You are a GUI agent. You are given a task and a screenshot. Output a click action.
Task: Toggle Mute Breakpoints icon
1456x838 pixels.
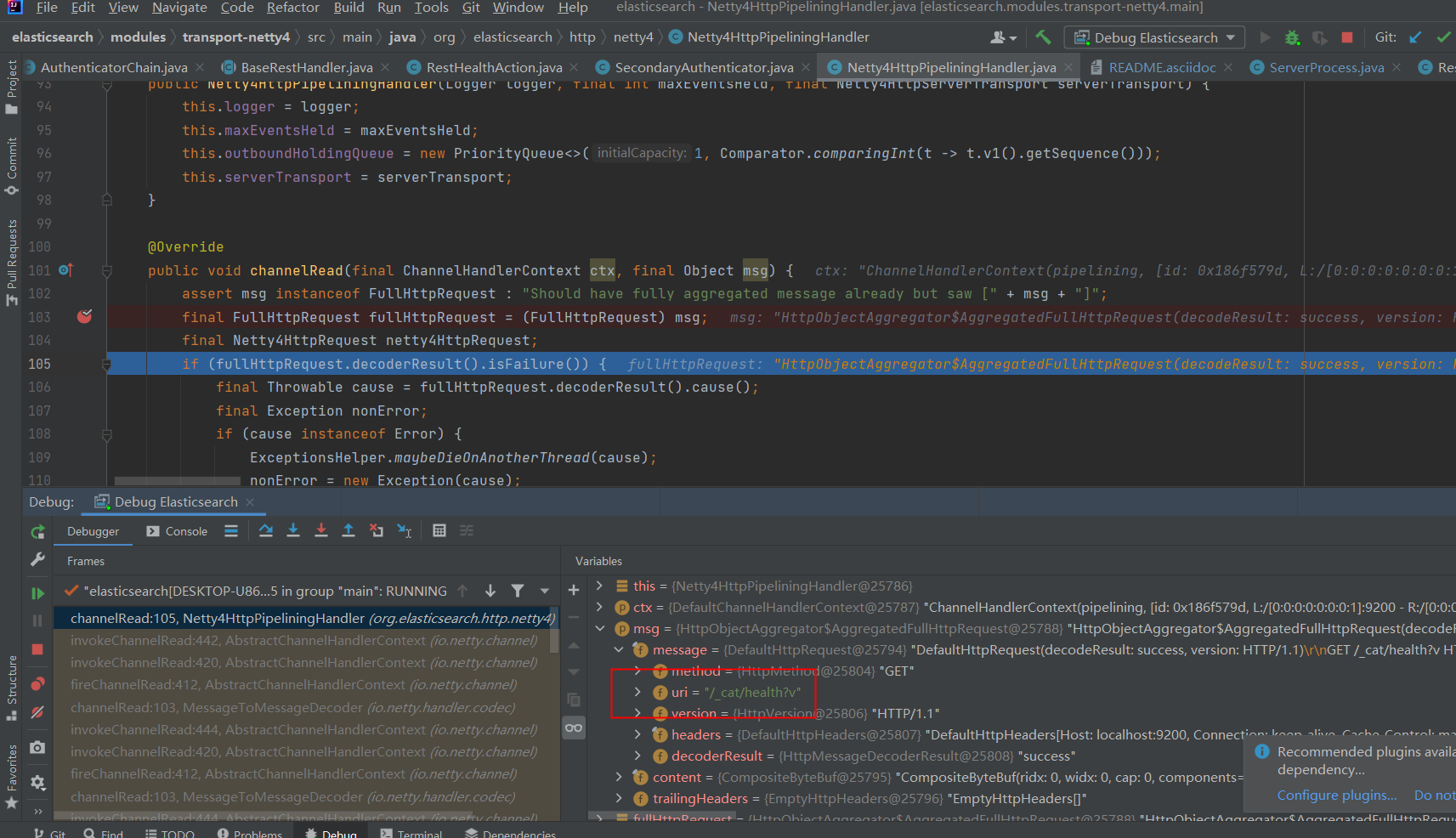click(37, 712)
